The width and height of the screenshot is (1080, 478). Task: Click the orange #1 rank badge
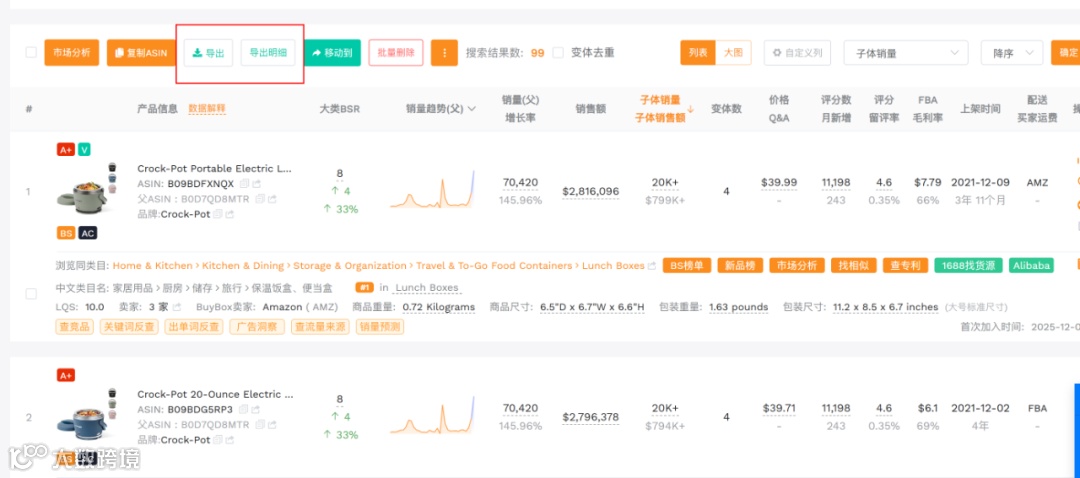tap(364, 288)
